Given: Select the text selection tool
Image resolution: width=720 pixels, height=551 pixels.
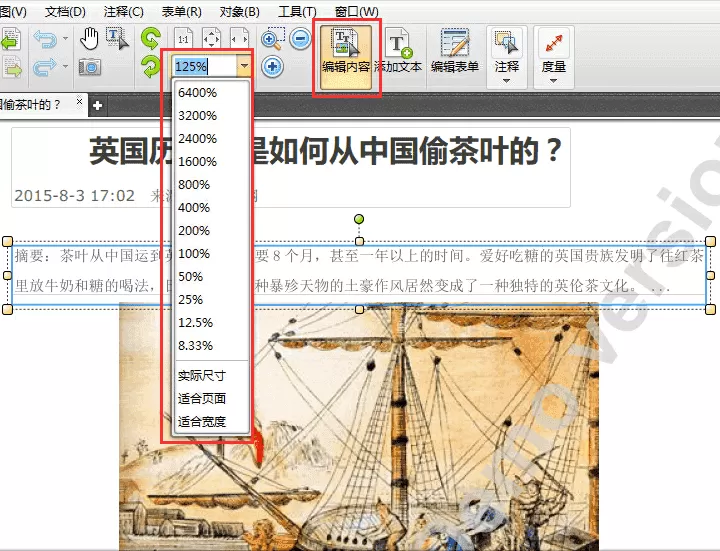Looking at the screenshot, I should tap(118, 39).
